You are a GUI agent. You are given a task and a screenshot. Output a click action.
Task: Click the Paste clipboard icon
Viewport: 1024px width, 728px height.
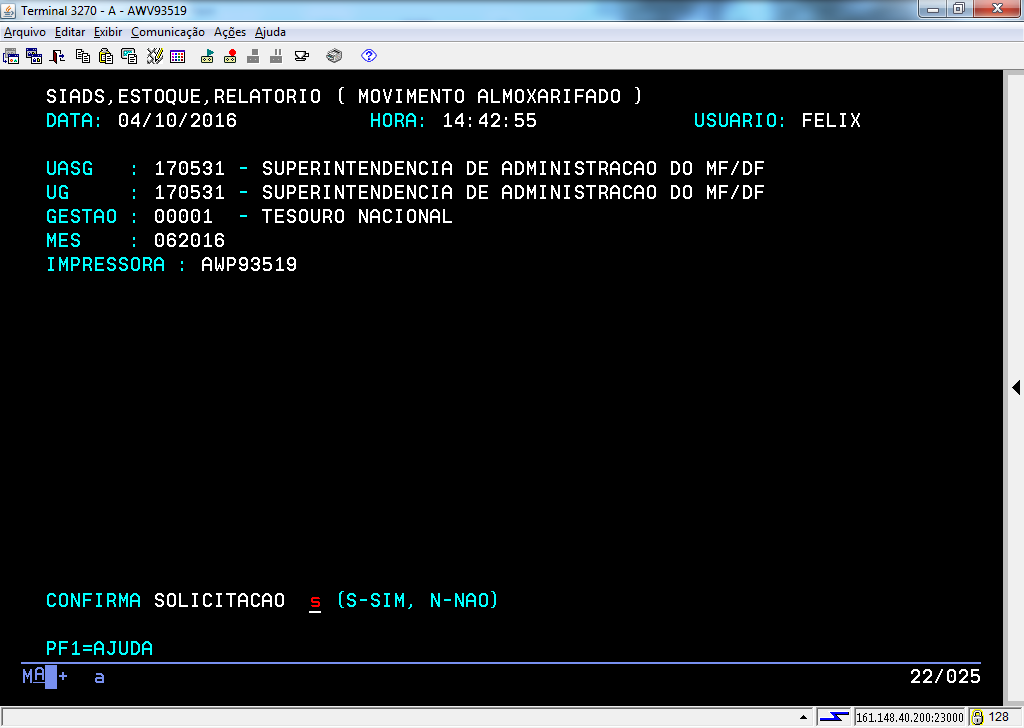coord(106,56)
